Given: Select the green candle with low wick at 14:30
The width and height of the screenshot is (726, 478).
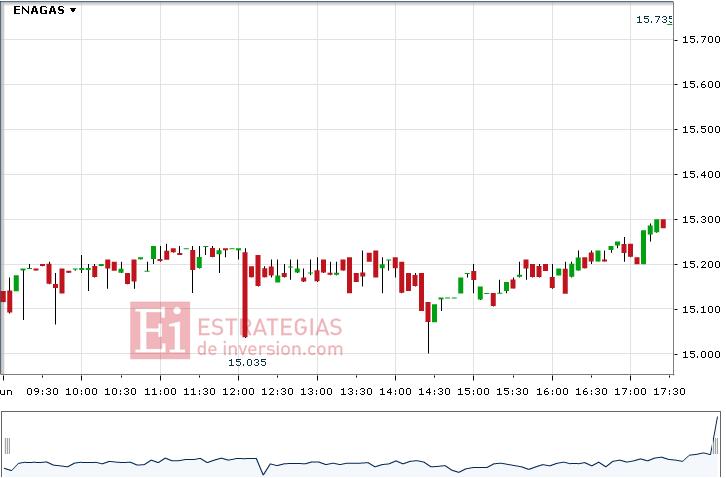Looking at the screenshot, I should tap(434, 313).
